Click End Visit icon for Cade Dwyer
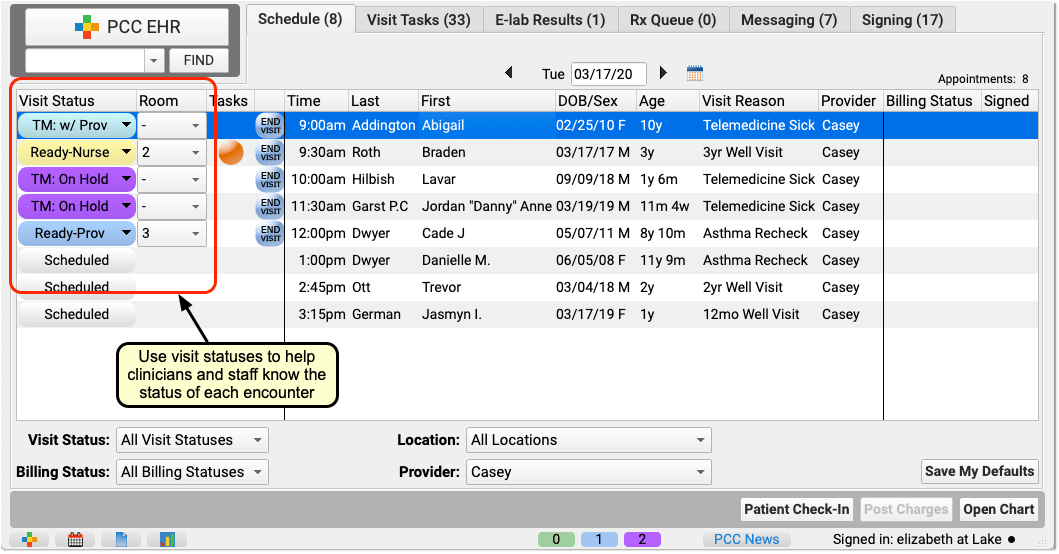The image size is (1059, 554). (270, 234)
